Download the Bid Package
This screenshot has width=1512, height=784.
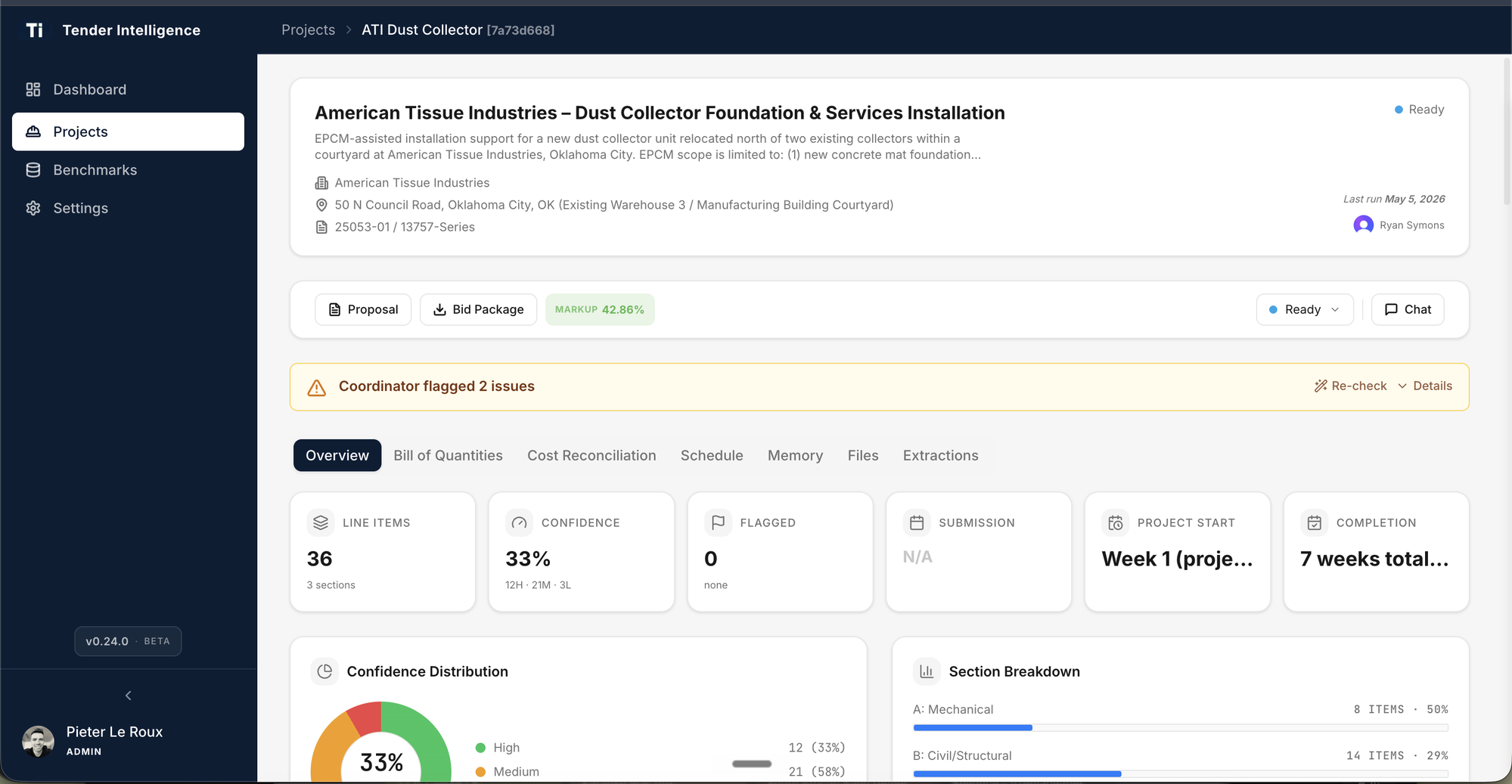478,309
